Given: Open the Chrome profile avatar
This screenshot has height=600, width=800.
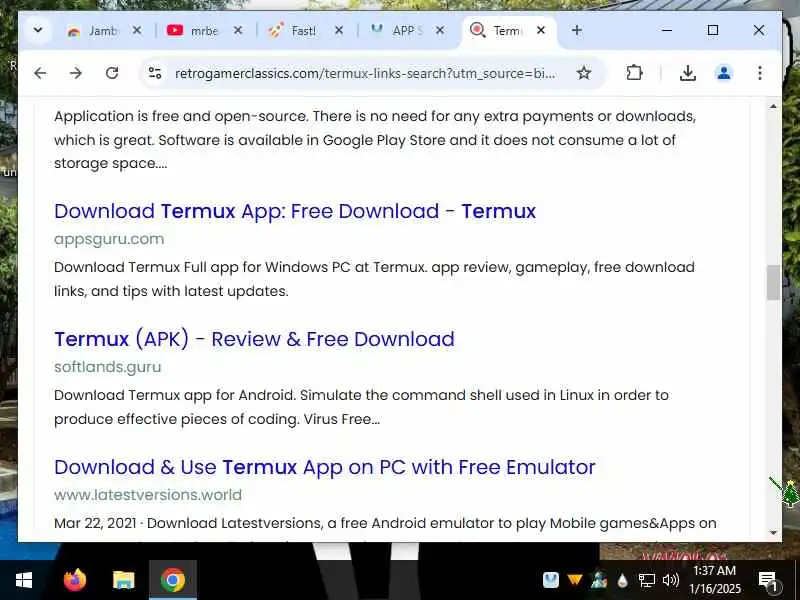Looking at the screenshot, I should (x=723, y=73).
